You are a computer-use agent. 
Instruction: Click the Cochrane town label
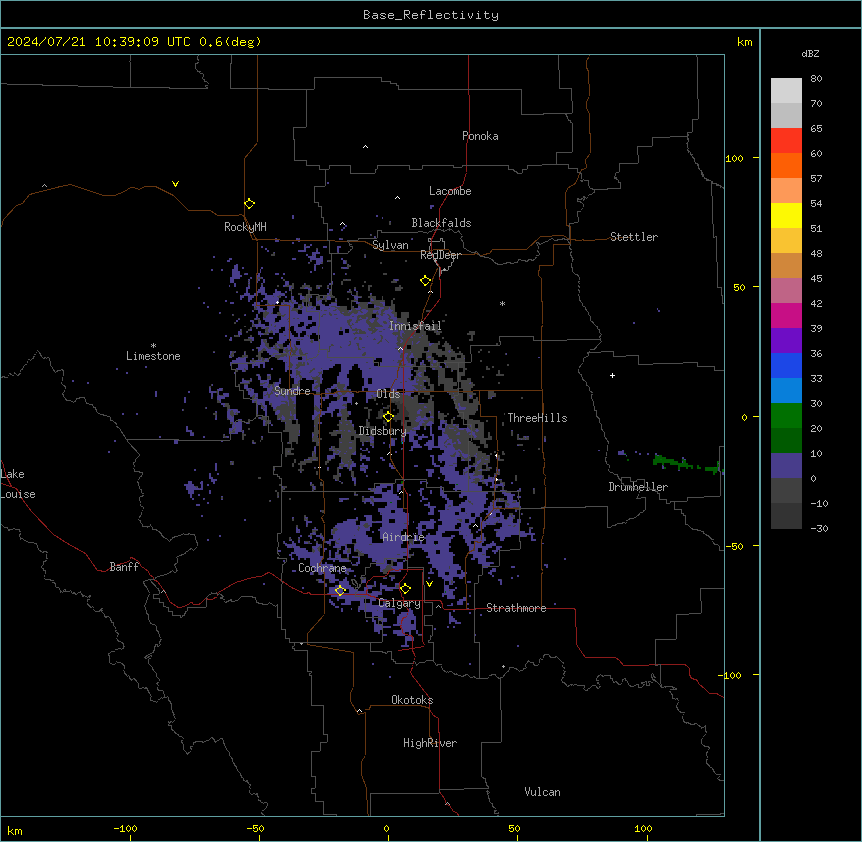pyautogui.click(x=322, y=568)
